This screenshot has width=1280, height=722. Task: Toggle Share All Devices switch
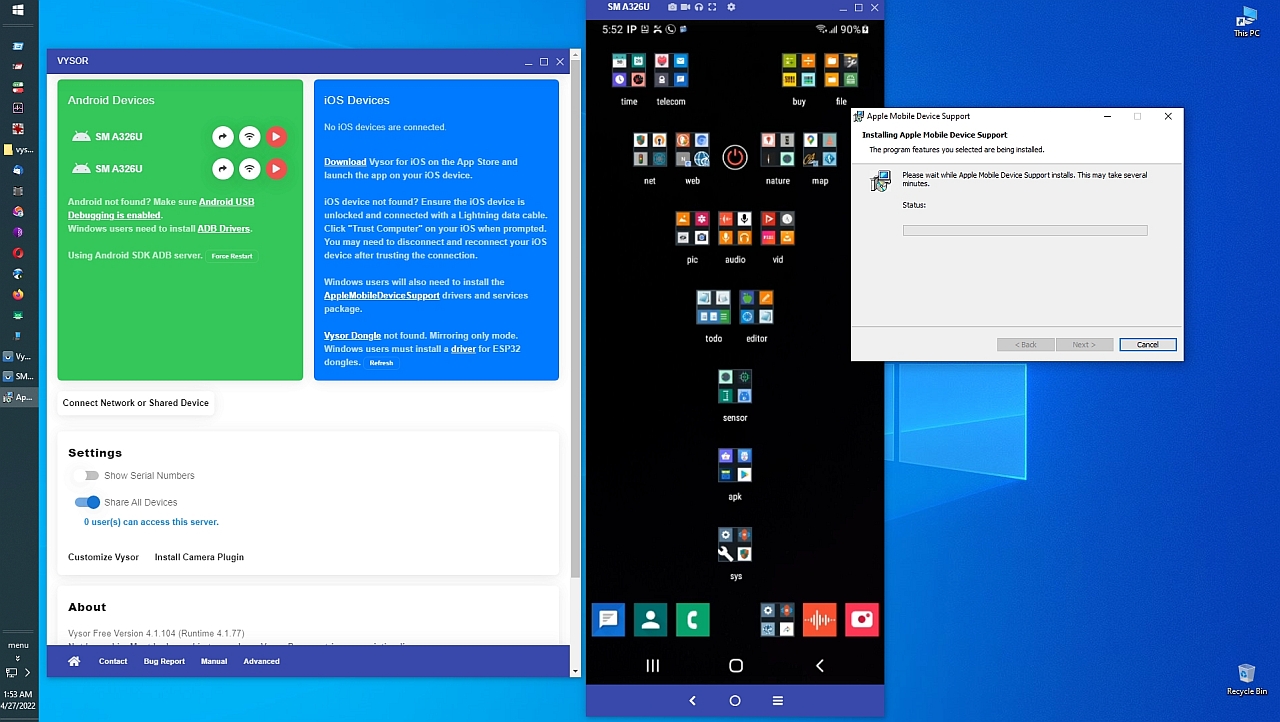click(x=88, y=502)
